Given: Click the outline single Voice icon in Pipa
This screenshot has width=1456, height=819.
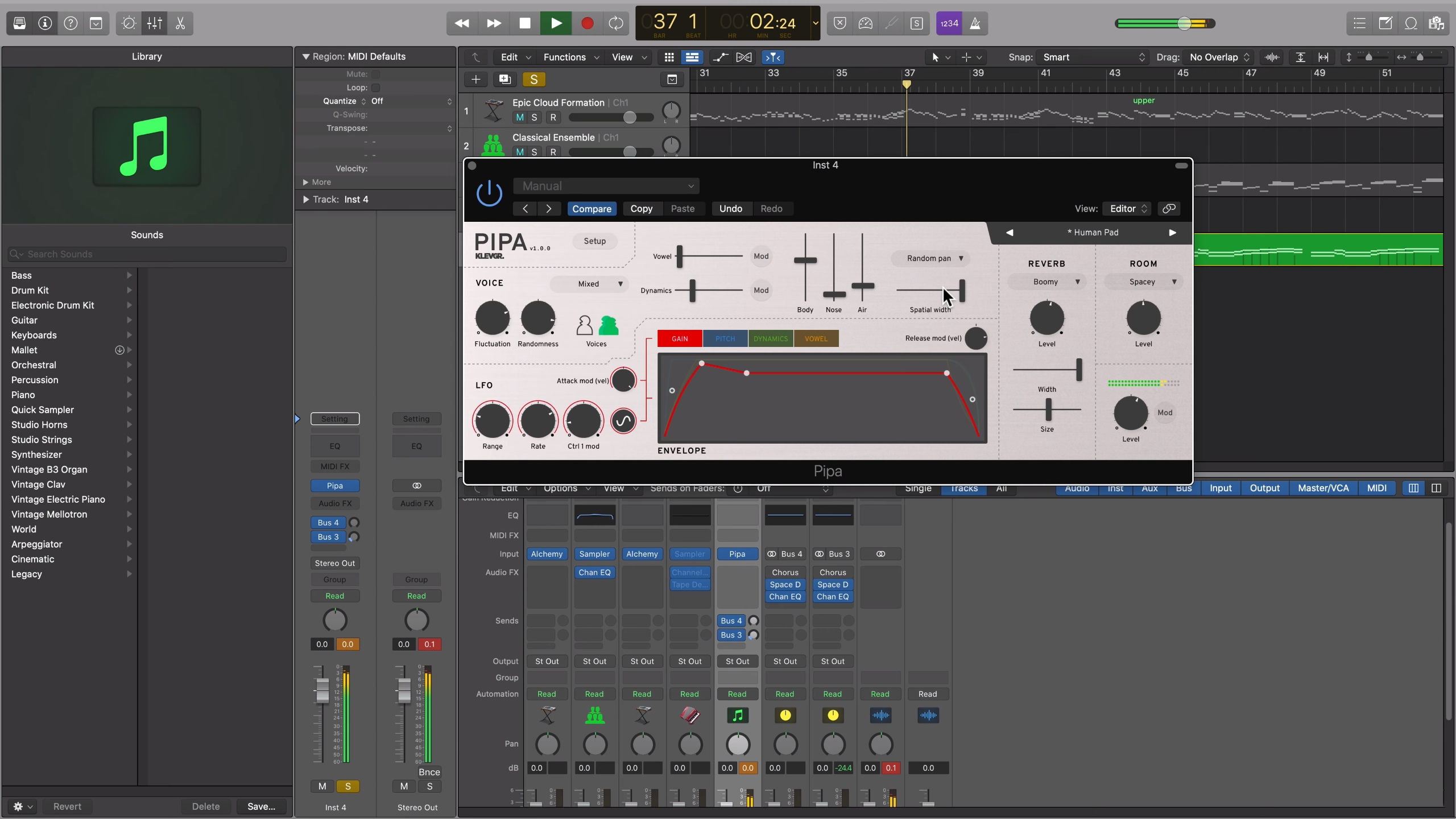Looking at the screenshot, I should pyautogui.click(x=584, y=325).
